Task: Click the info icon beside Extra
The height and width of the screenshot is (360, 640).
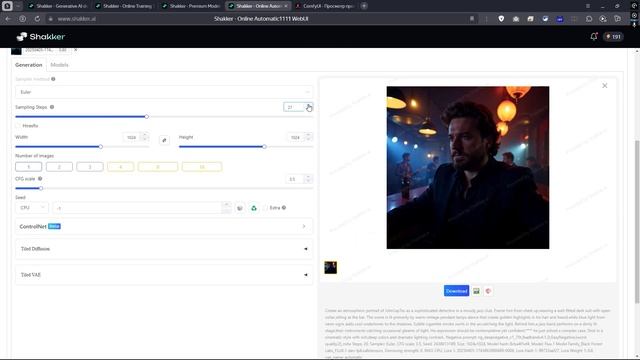Action: click(284, 208)
